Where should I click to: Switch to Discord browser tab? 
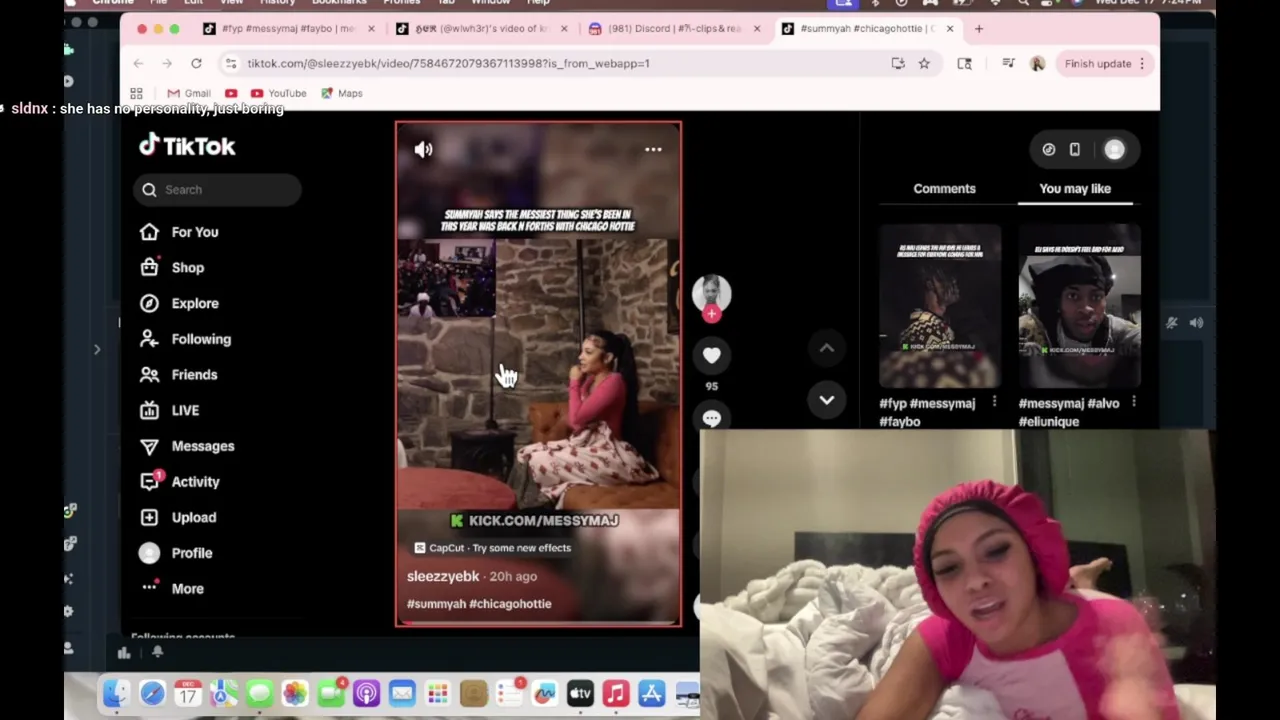pyautogui.click(x=675, y=29)
